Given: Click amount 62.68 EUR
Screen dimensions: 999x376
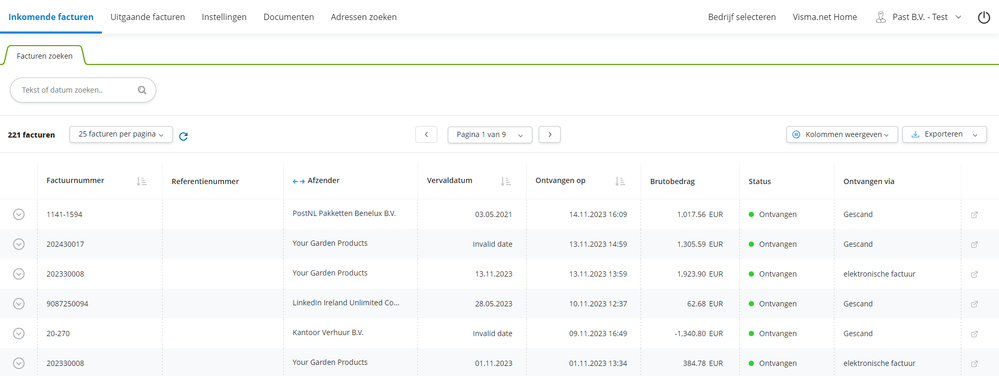Looking at the screenshot, I should [705, 304].
